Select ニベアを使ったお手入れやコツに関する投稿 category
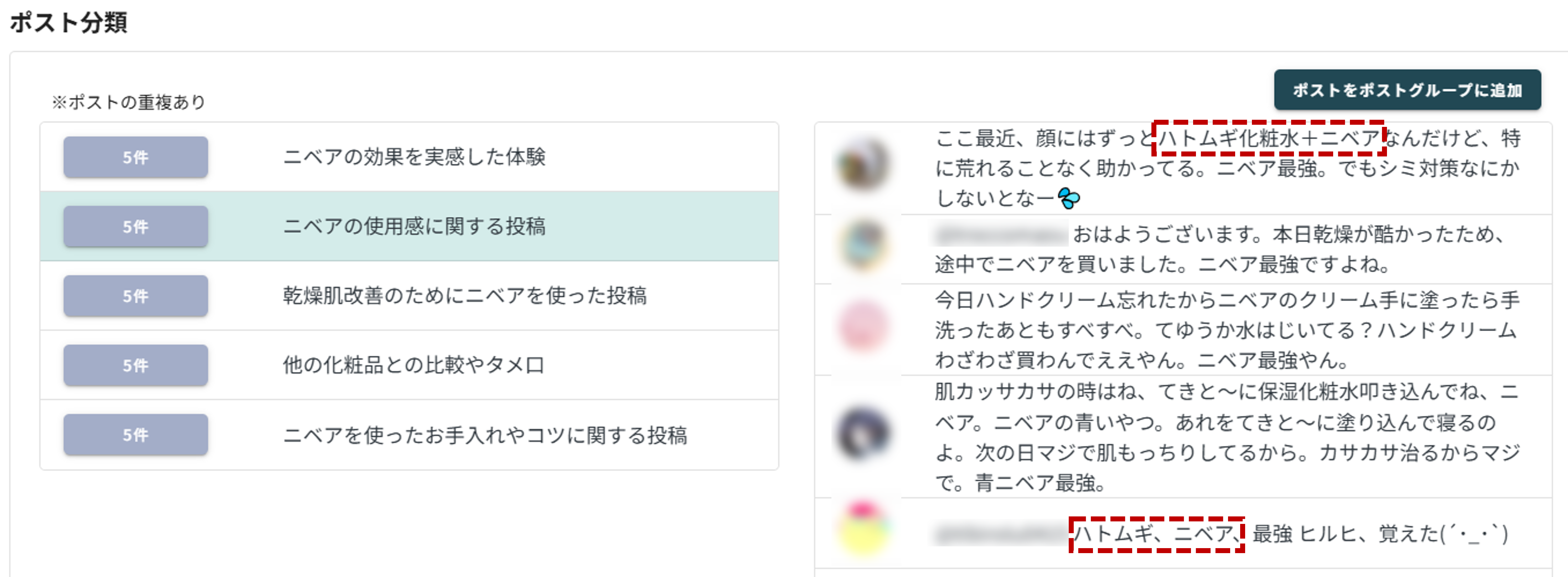Image resolution: width=1568 pixels, height=577 pixels. [485, 434]
